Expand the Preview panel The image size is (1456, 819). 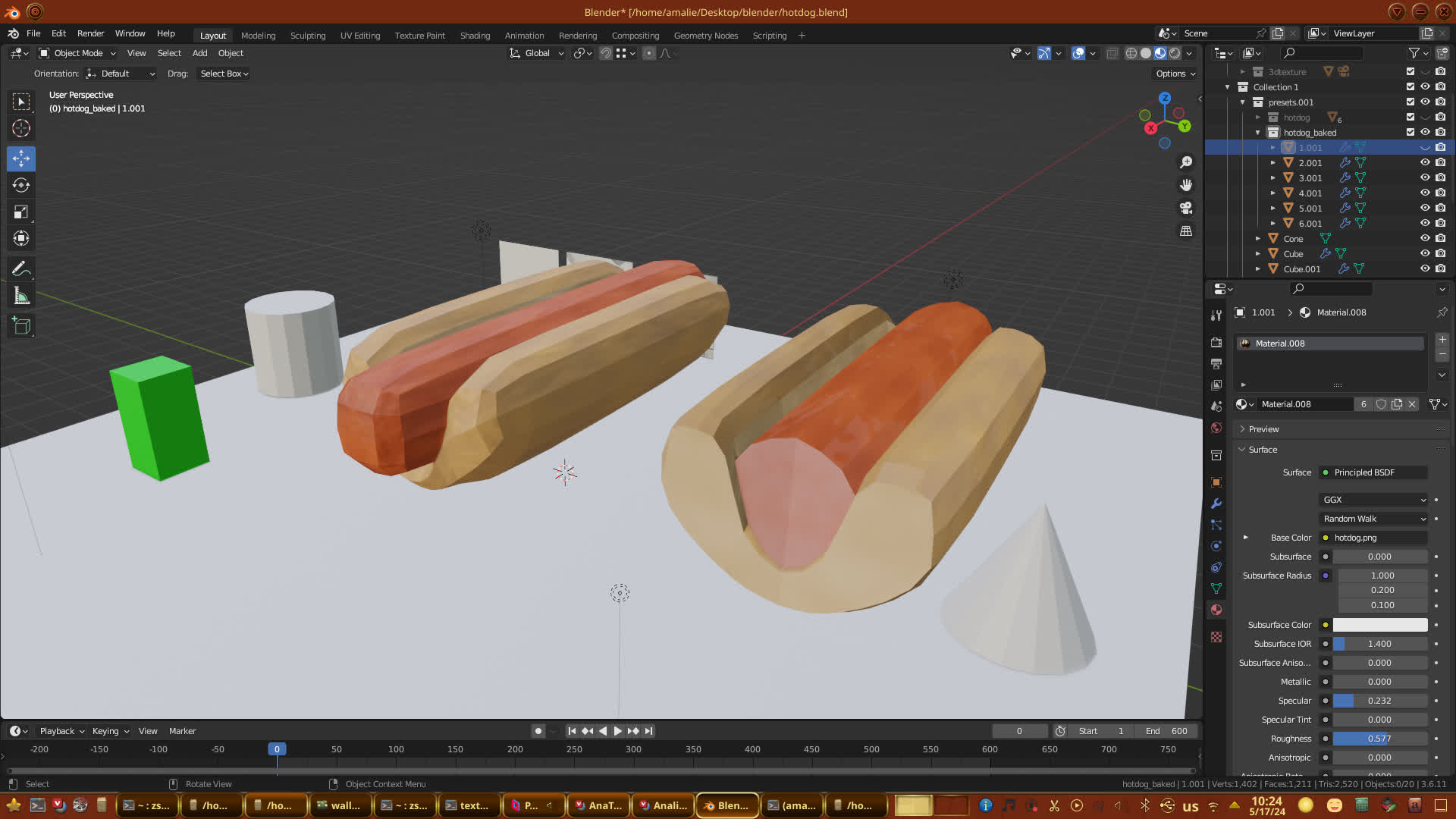1263,429
